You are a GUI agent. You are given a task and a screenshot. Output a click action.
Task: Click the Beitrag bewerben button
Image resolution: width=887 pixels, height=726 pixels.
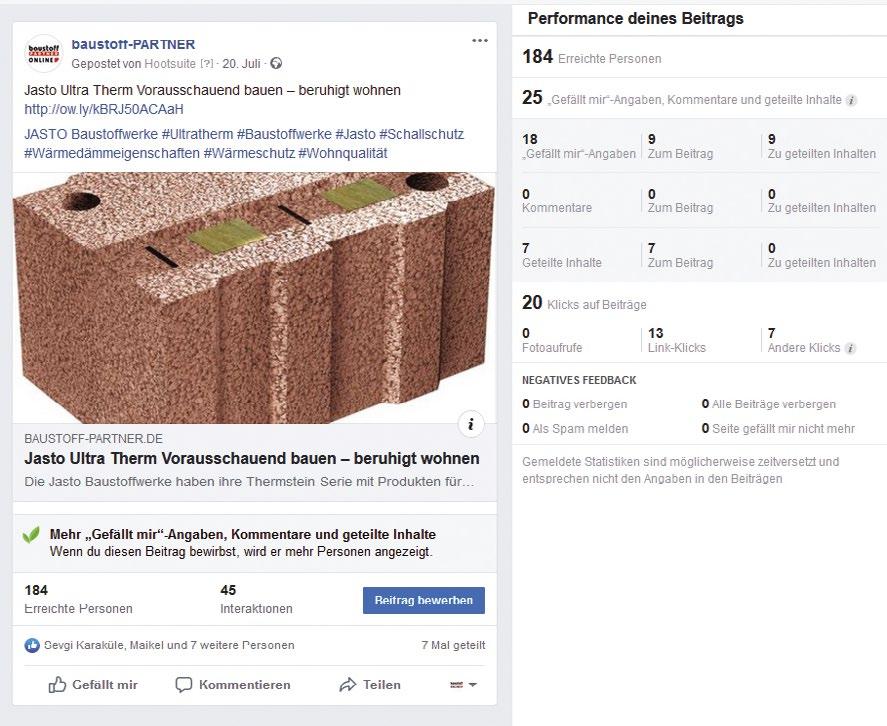click(424, 600)
